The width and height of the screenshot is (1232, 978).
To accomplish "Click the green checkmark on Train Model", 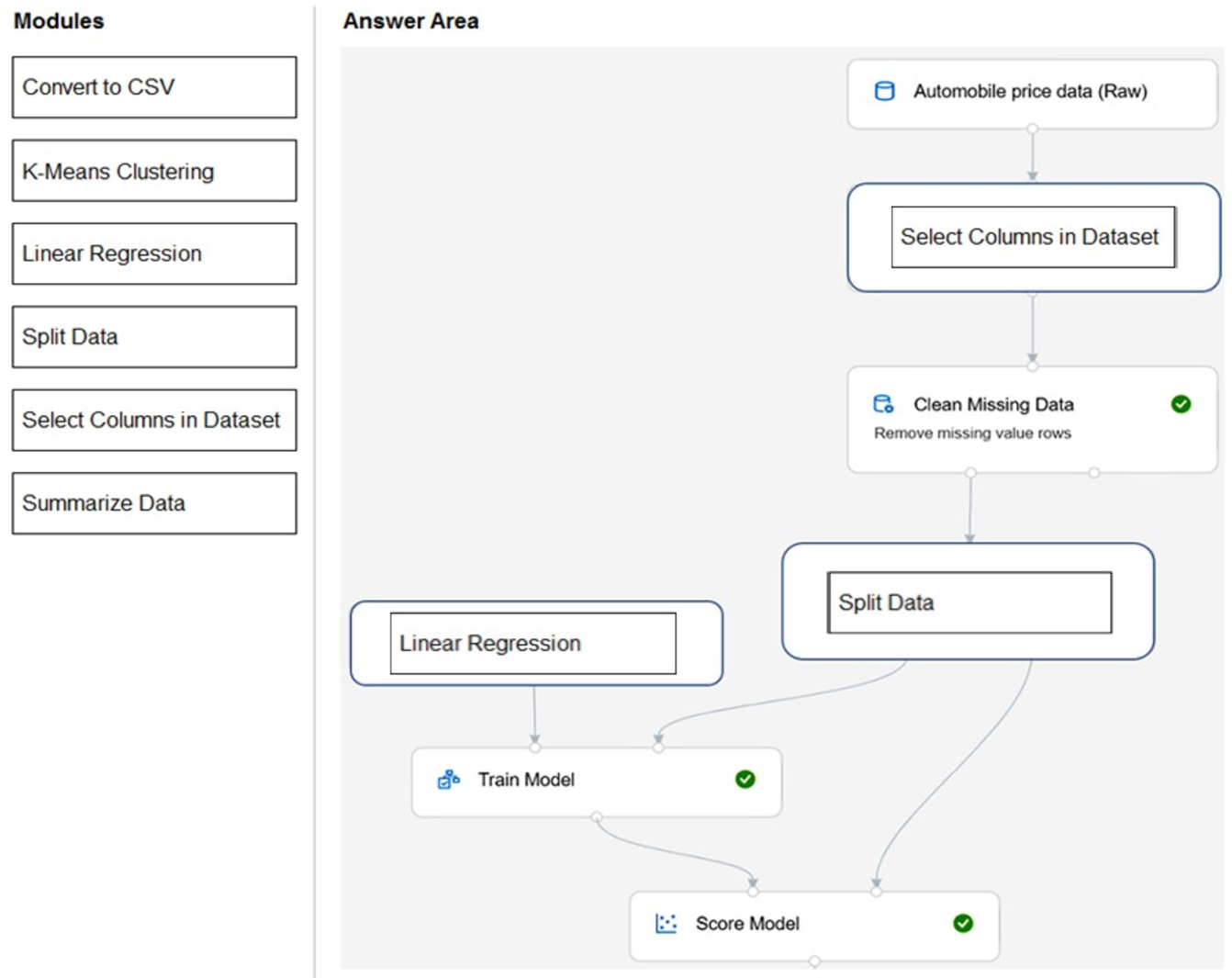I will (745, 780).
